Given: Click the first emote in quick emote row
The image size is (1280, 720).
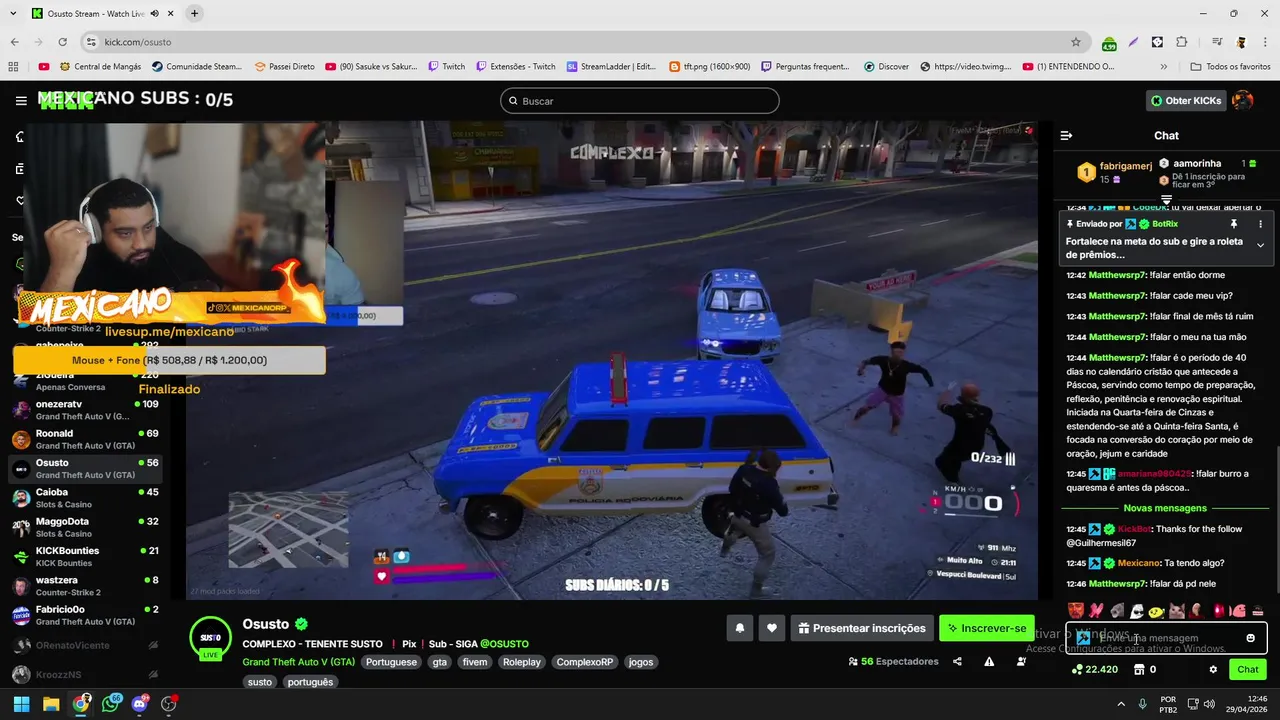Looking at the screenshot, I should (1075, 610).
